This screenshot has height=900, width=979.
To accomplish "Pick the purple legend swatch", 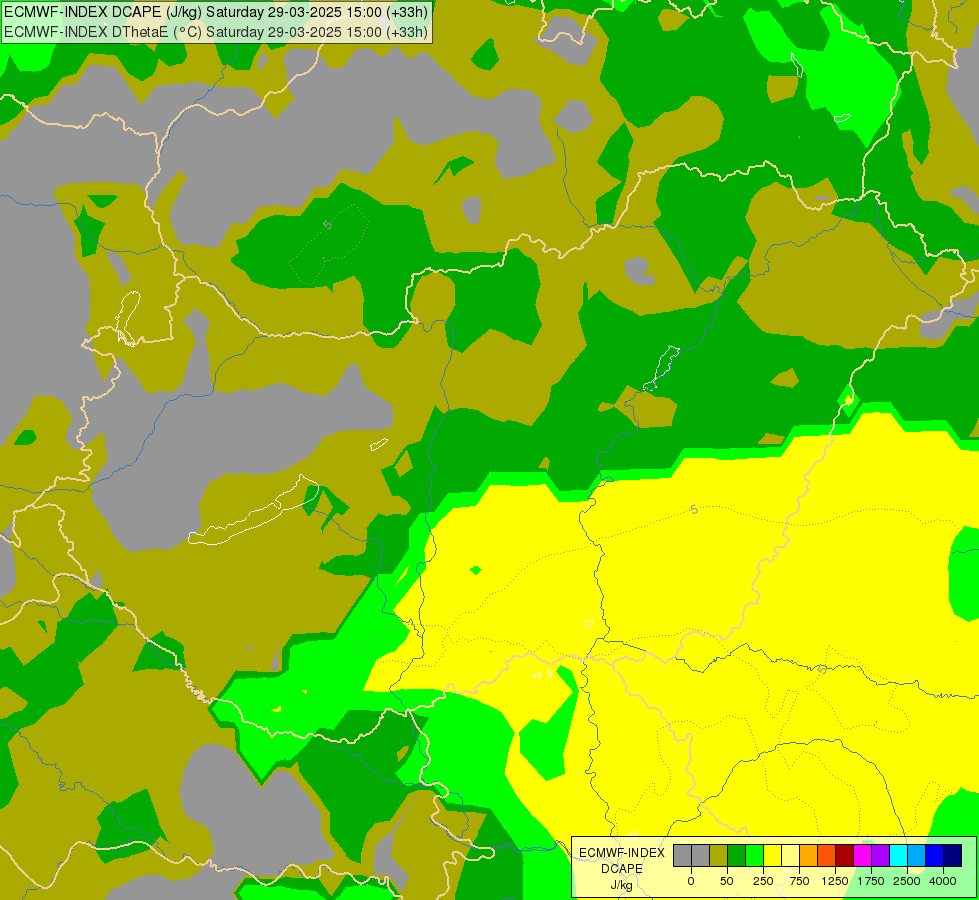I will [881, 856].
